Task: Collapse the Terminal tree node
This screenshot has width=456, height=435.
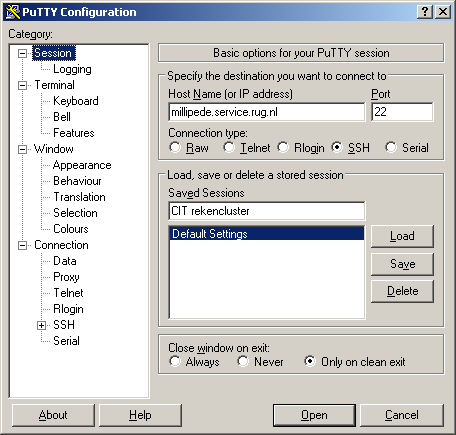Action: pyautogui.click(x=22, y=85)
